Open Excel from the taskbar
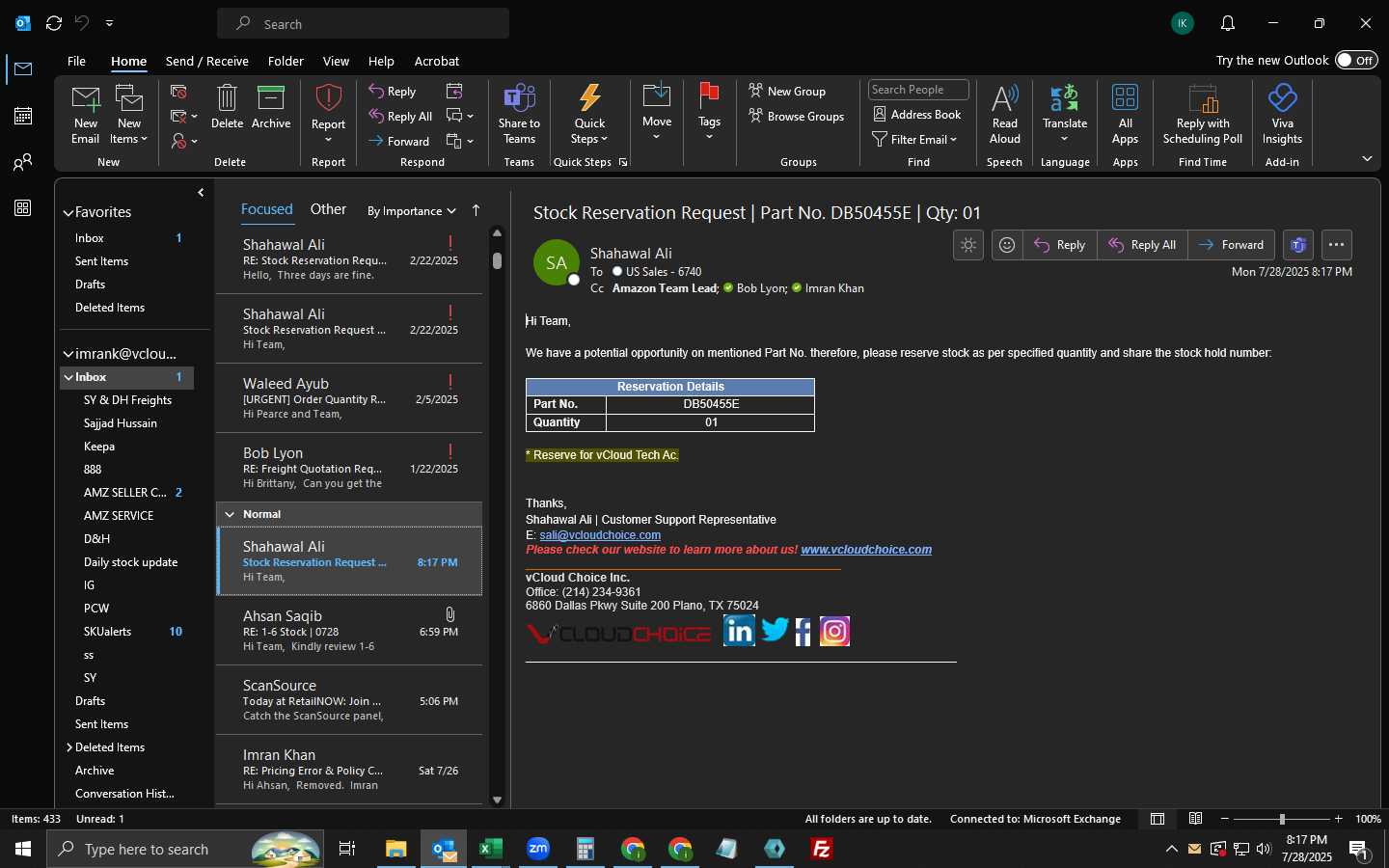The width and height of the screenshot is (1389, 868). tap(491, 849)
